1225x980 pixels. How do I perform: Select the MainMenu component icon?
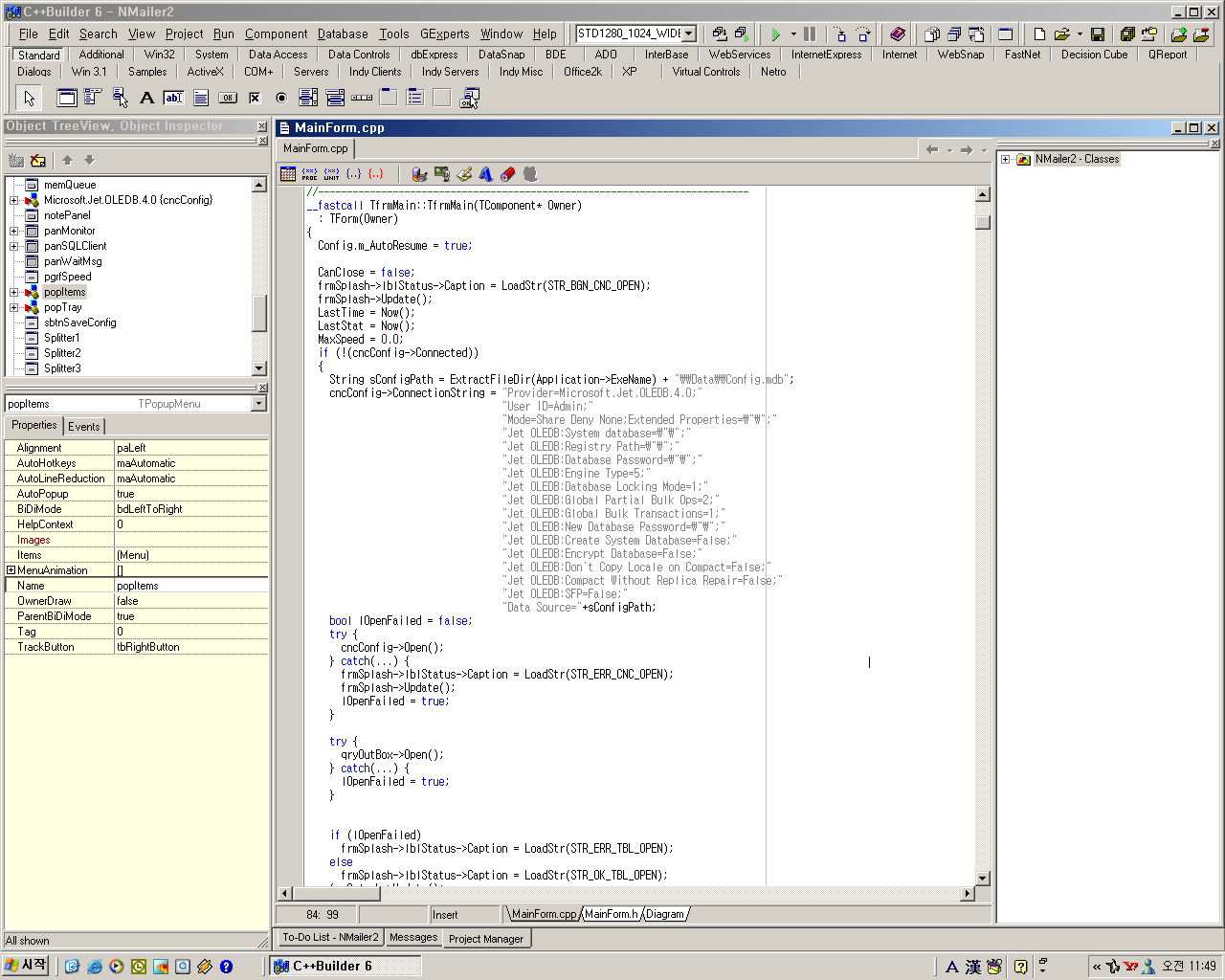point(93,98)
